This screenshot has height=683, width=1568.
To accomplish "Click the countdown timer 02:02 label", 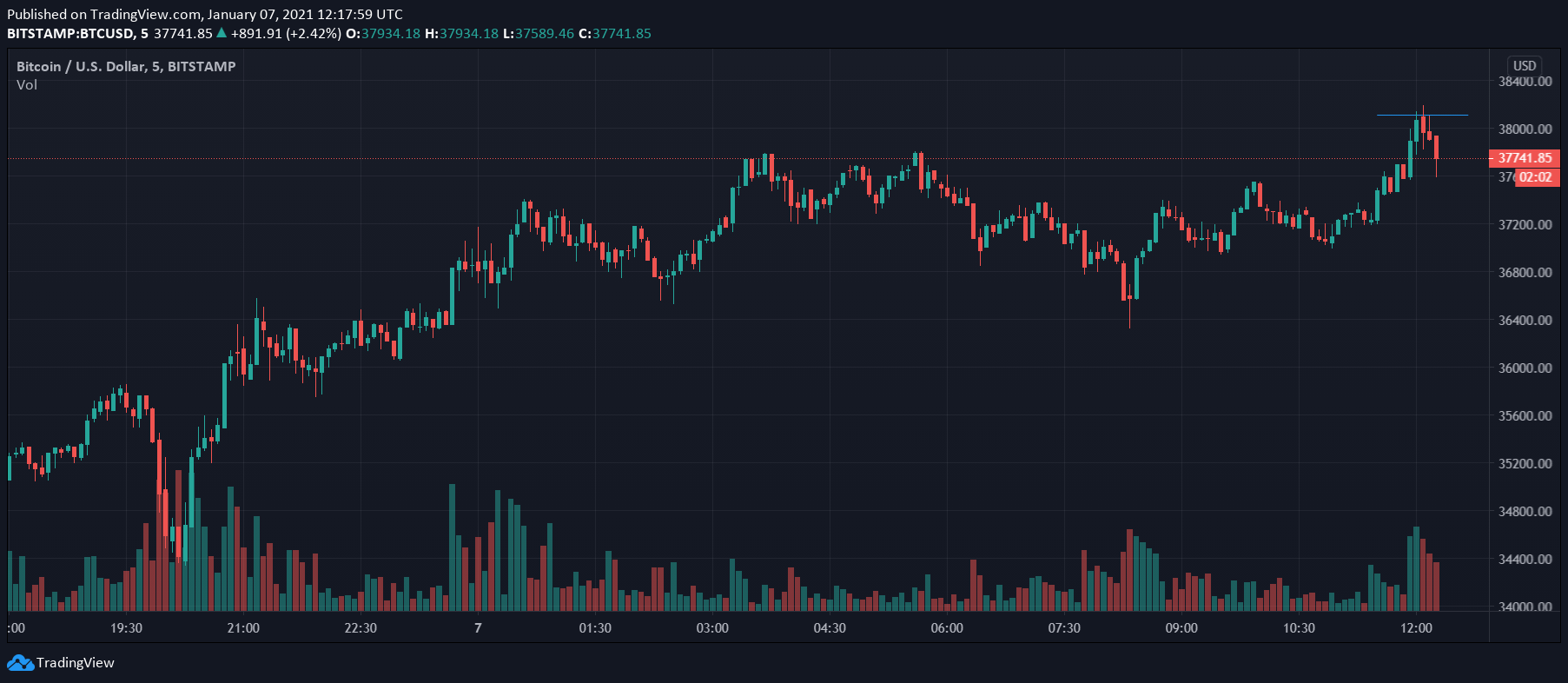I will pos(1535,177).
